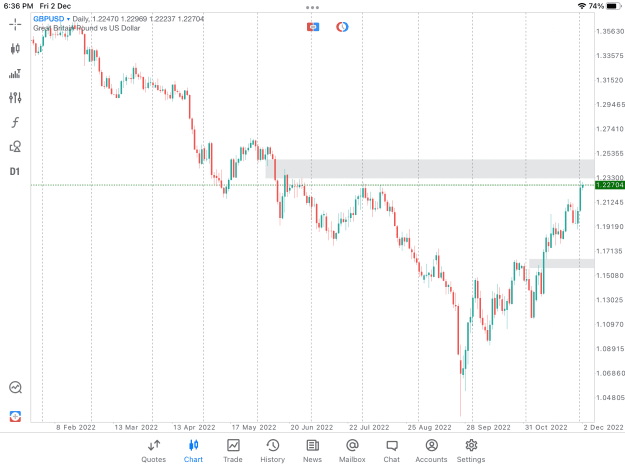Toggle the circular red-blue icon above the chart
This screenshot has height=469, width=625.
342,27
